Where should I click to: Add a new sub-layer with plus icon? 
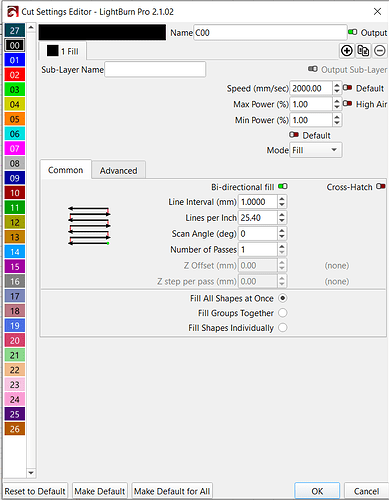tap(347, 51)
